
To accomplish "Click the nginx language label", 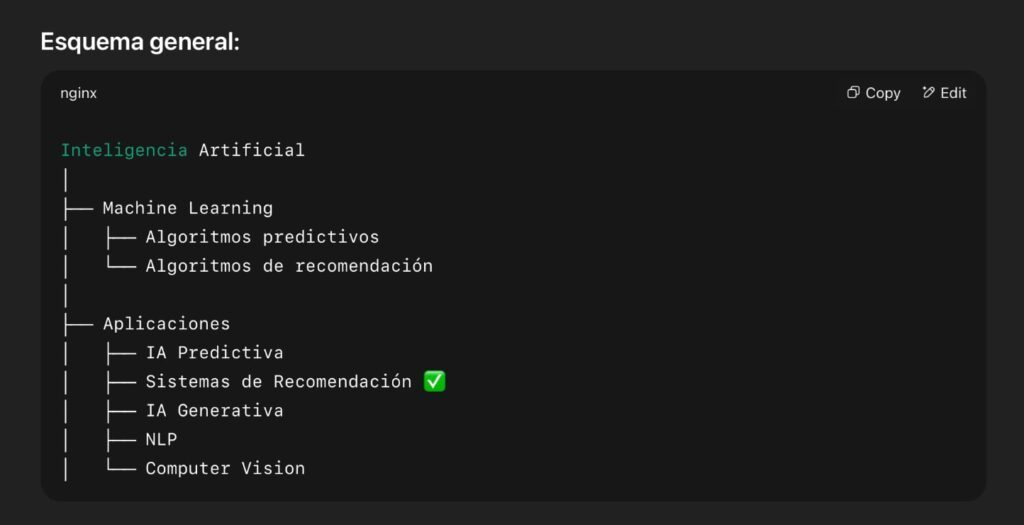I will click(78, 93).
